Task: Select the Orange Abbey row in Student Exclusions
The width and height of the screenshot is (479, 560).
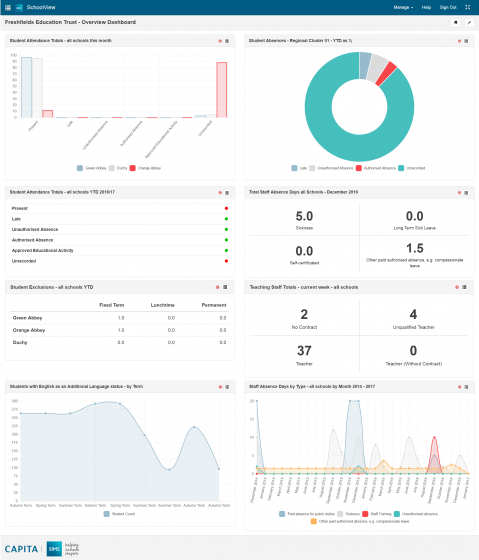Action: pyautogui.click(x=120, y=330)
